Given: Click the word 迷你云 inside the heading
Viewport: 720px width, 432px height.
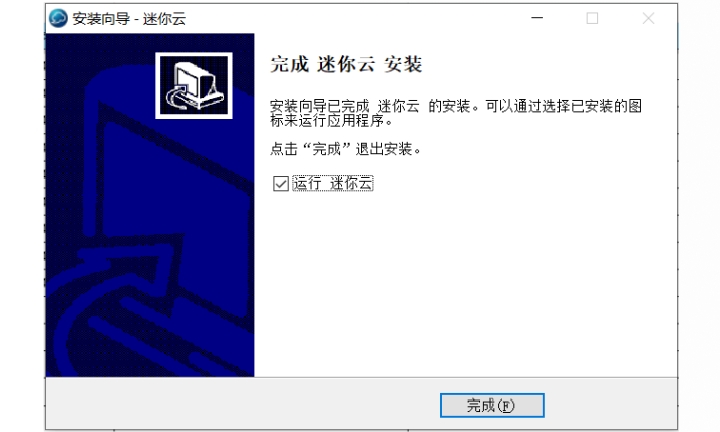Looking at the screenshot, I should 346,64.
